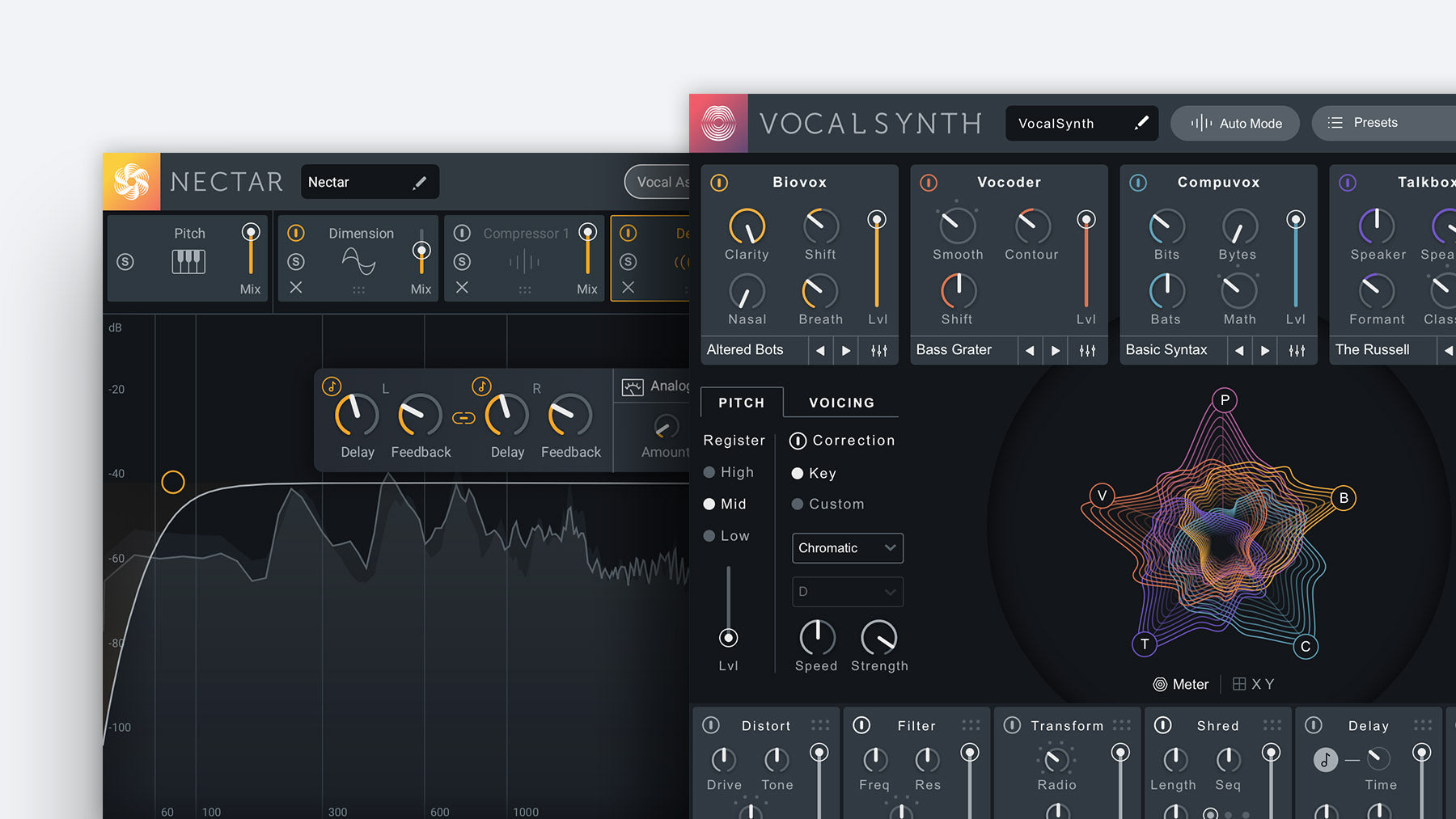
Task: Toggle Biovox module power button
Action: (719, 183)
